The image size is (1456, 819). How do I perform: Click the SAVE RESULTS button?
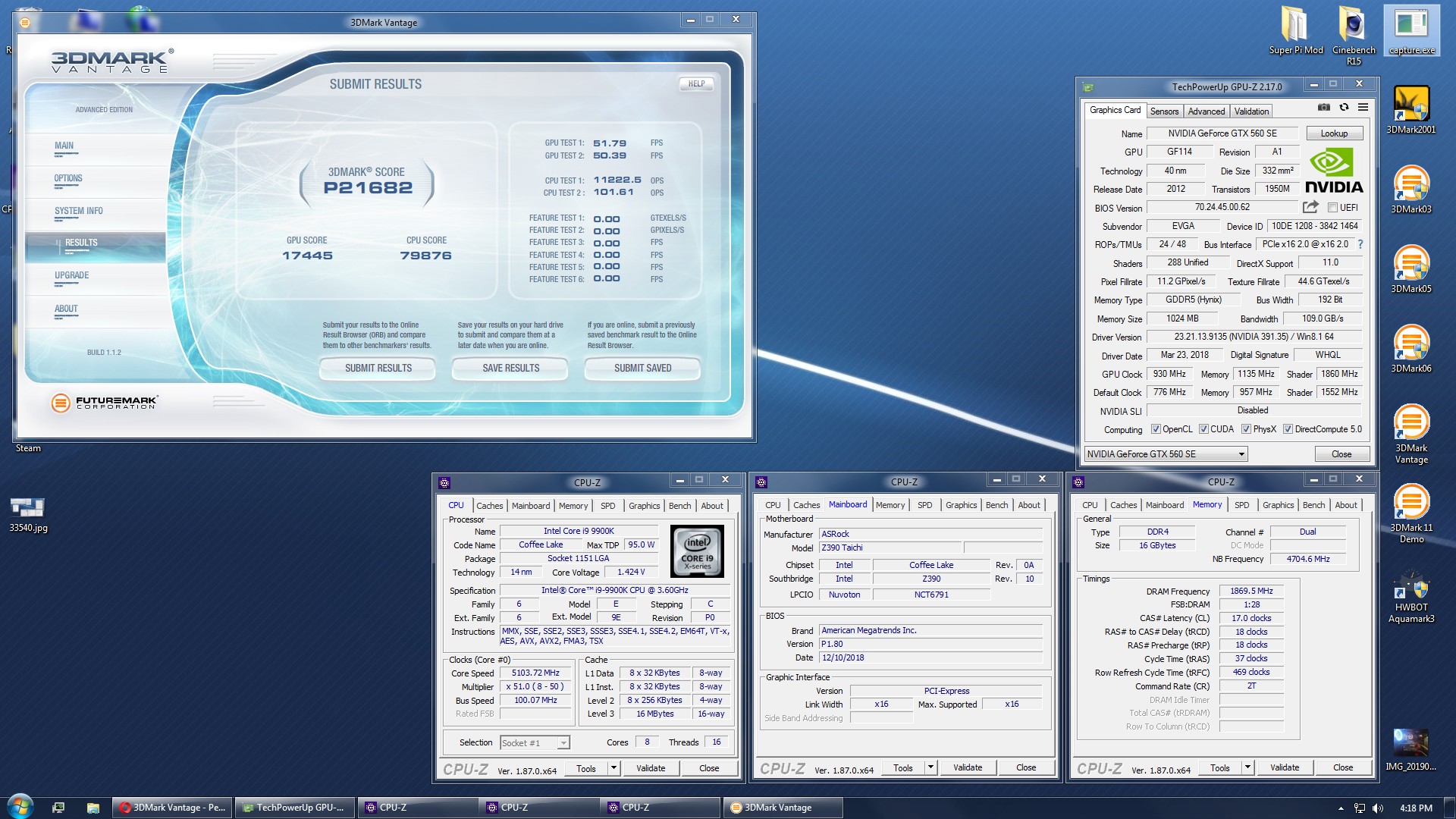click(x=510, y=369)
